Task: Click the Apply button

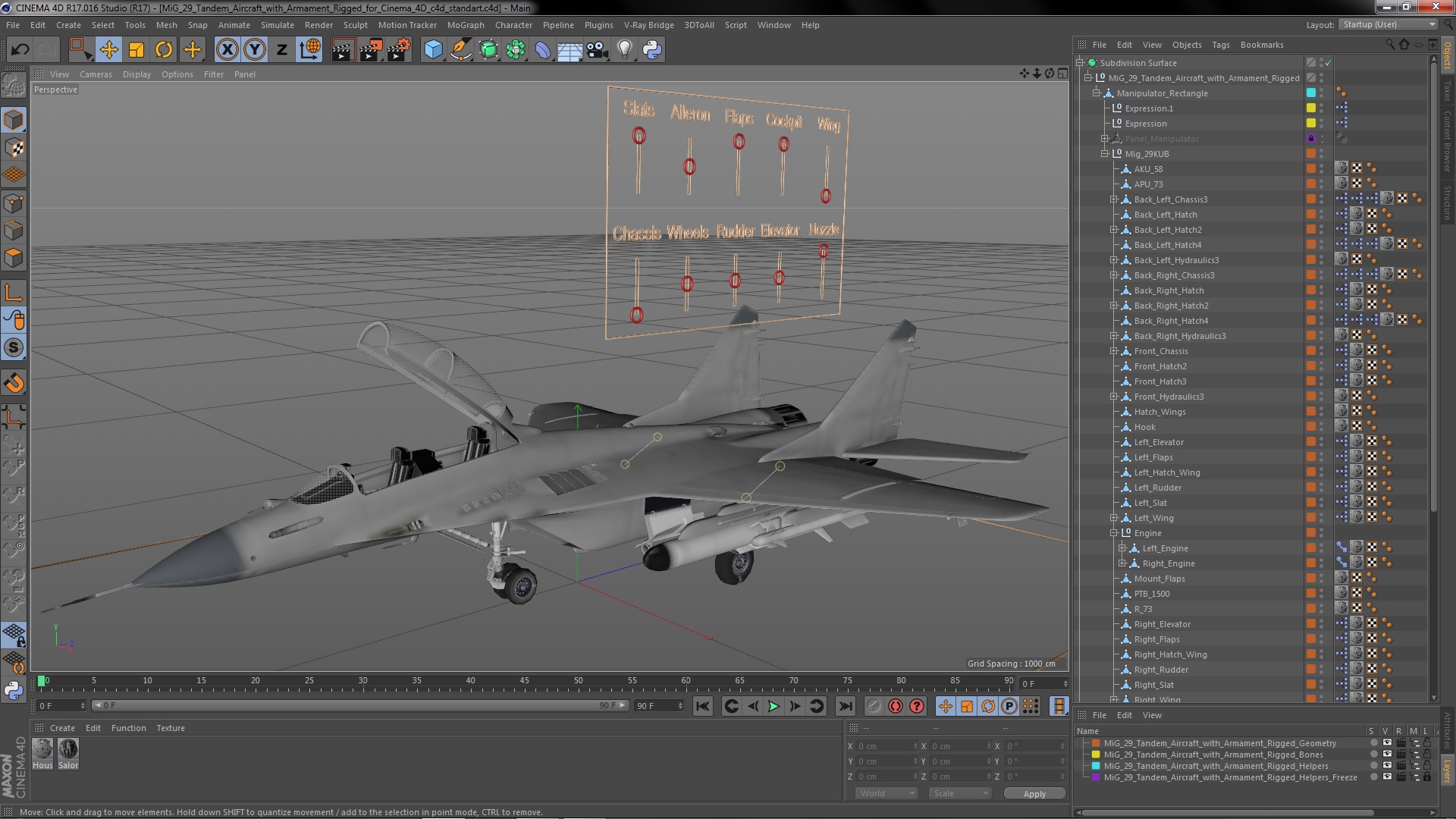Action: (1034, 793)
